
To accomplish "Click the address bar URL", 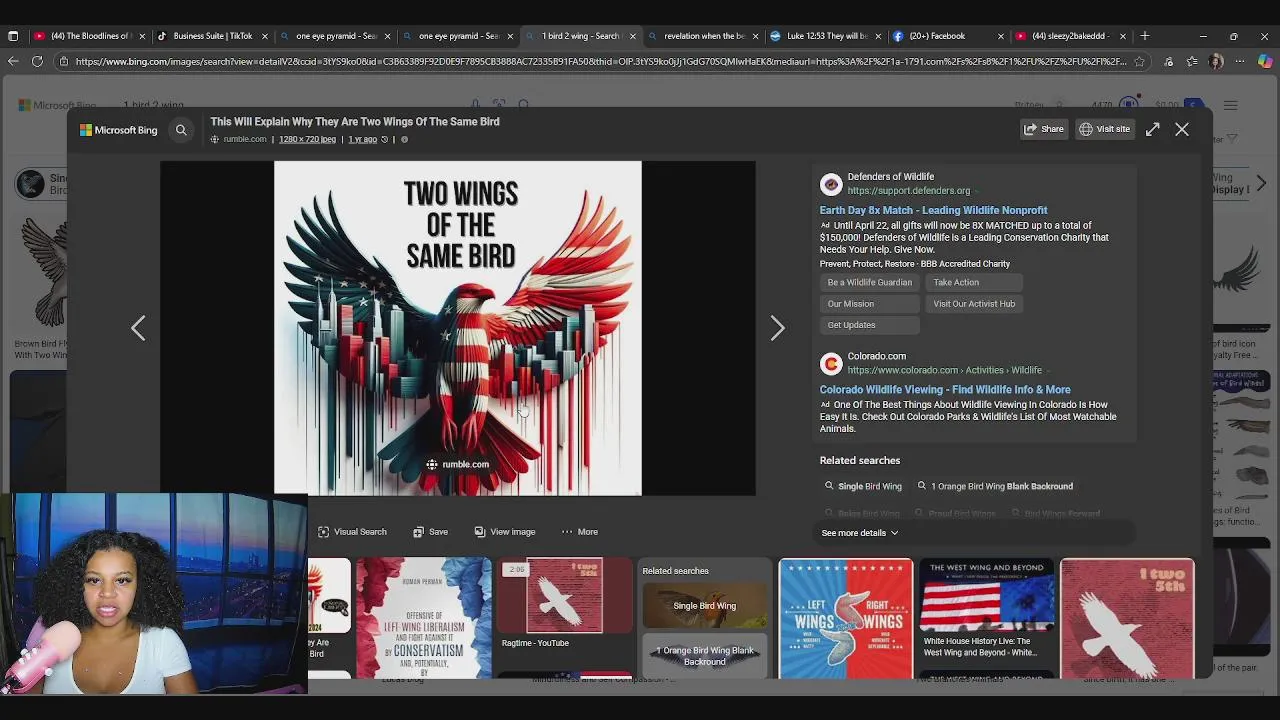I will (600, 61).
